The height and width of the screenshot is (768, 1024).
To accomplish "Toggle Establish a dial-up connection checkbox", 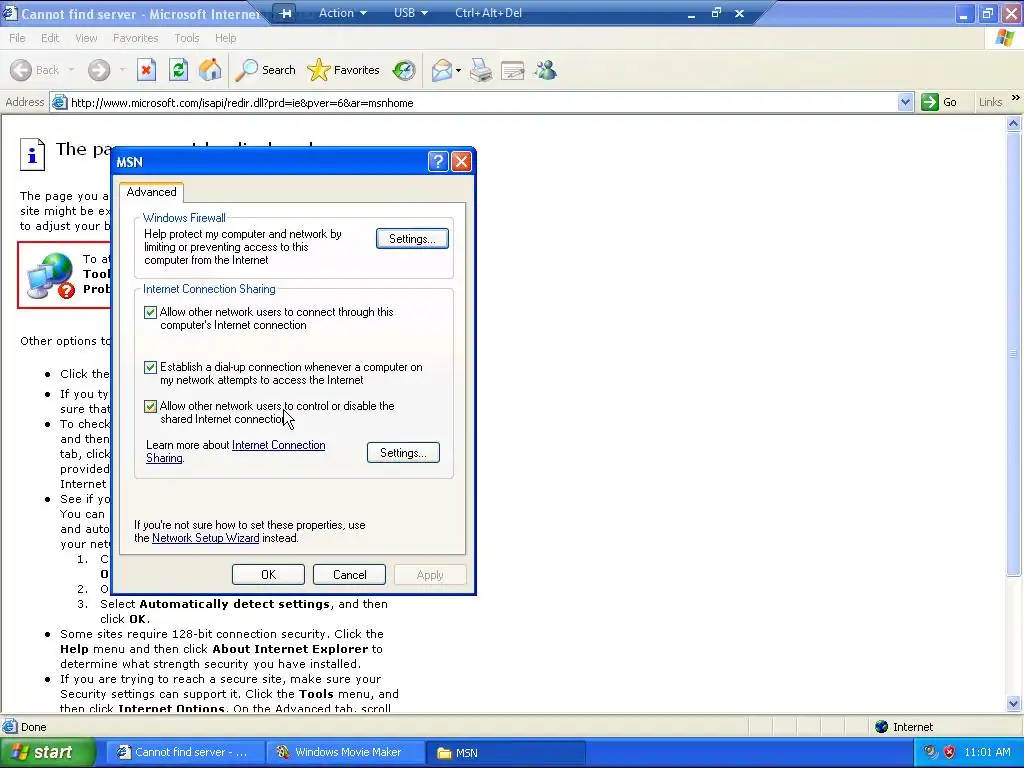I will coord(150,367).
